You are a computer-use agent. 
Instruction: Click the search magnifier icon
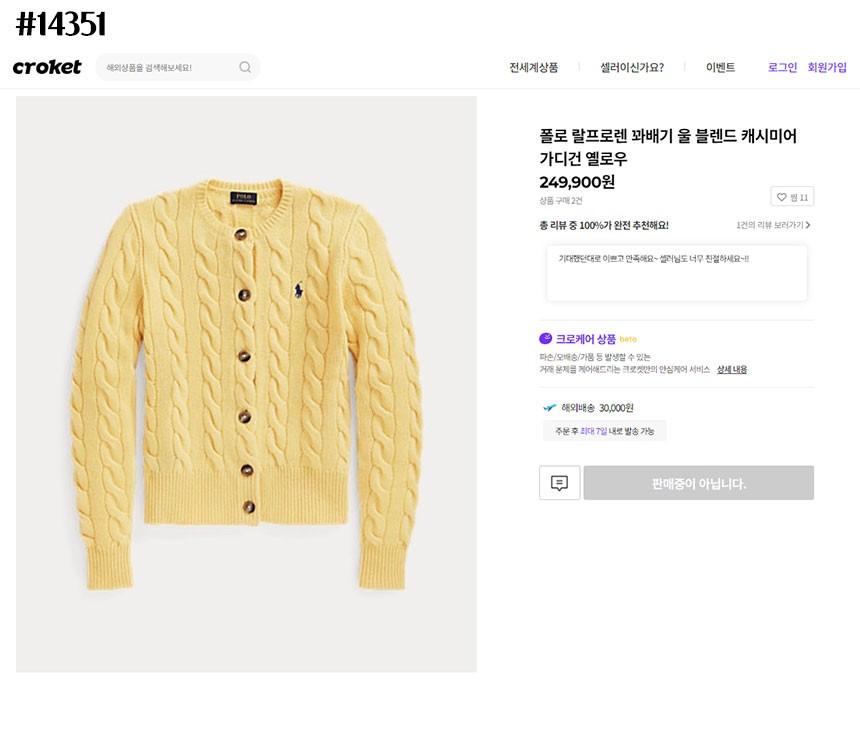[245, 68]
